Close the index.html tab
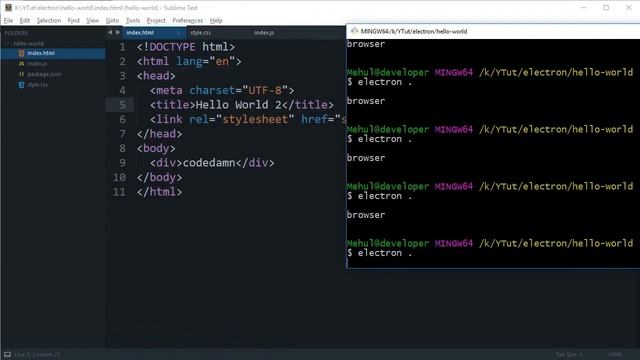640x360 pixels. tap(178, 33)
